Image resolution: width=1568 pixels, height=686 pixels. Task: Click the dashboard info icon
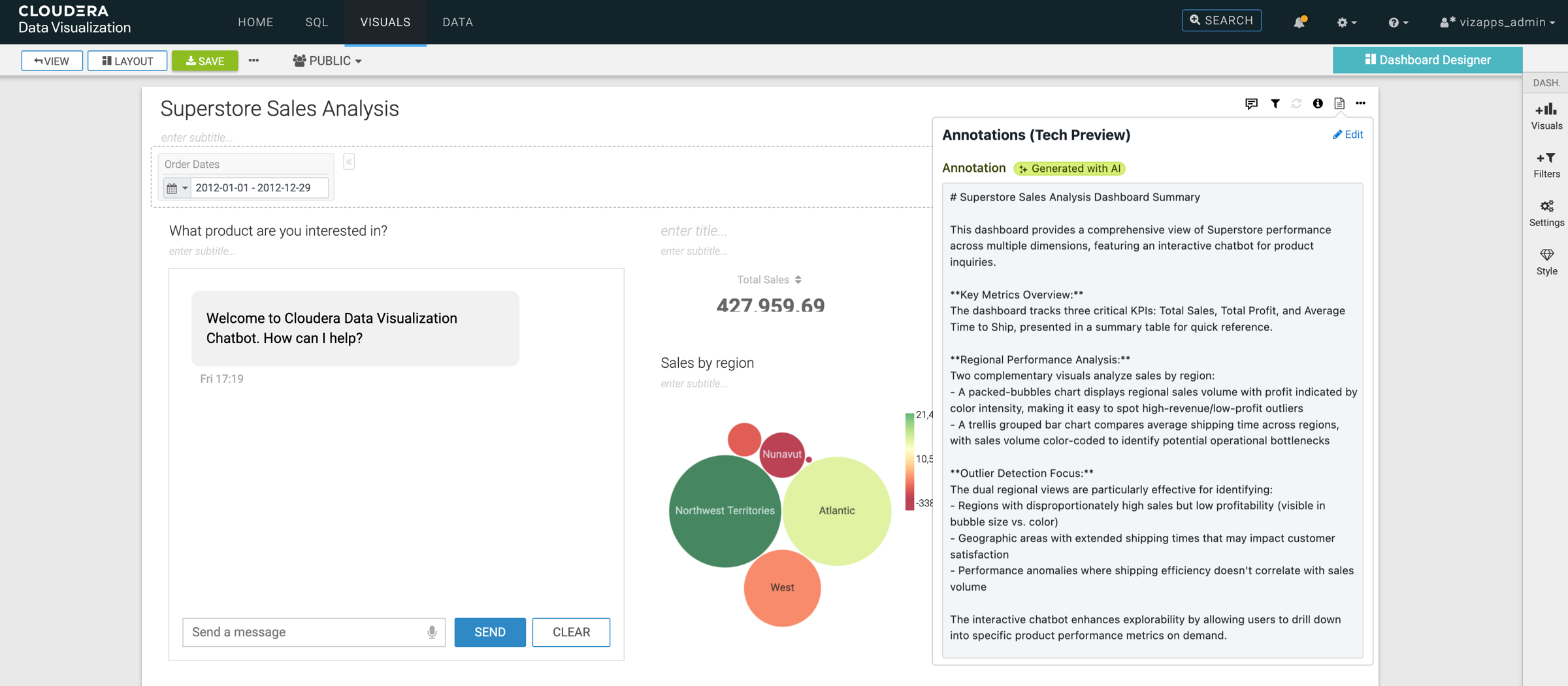click(x=1318, y=103)
